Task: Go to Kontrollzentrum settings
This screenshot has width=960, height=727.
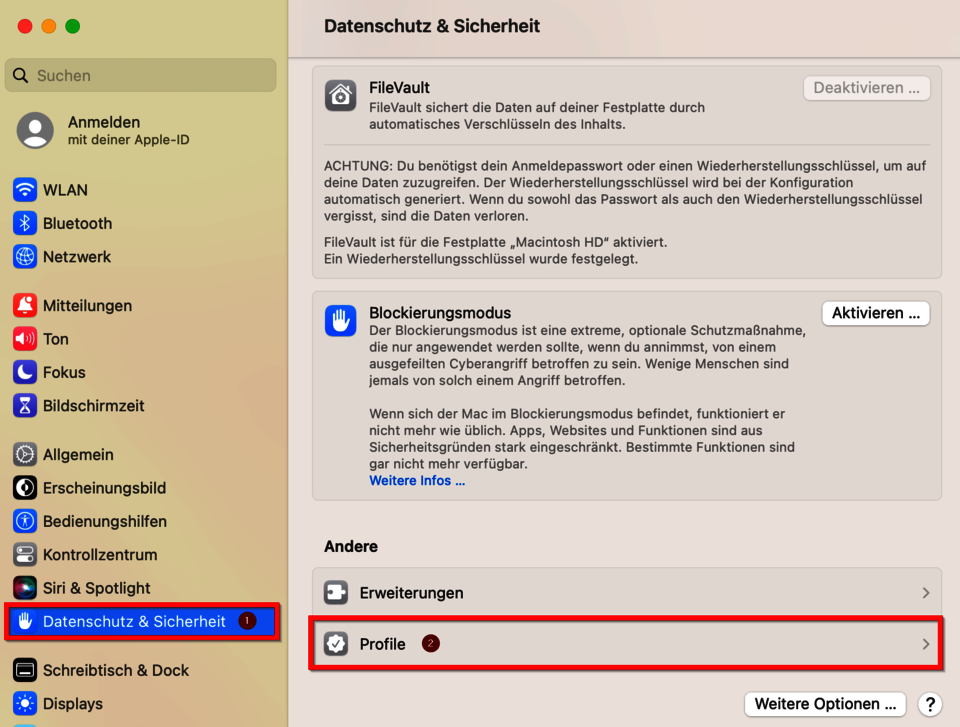Action: (100, 555)
